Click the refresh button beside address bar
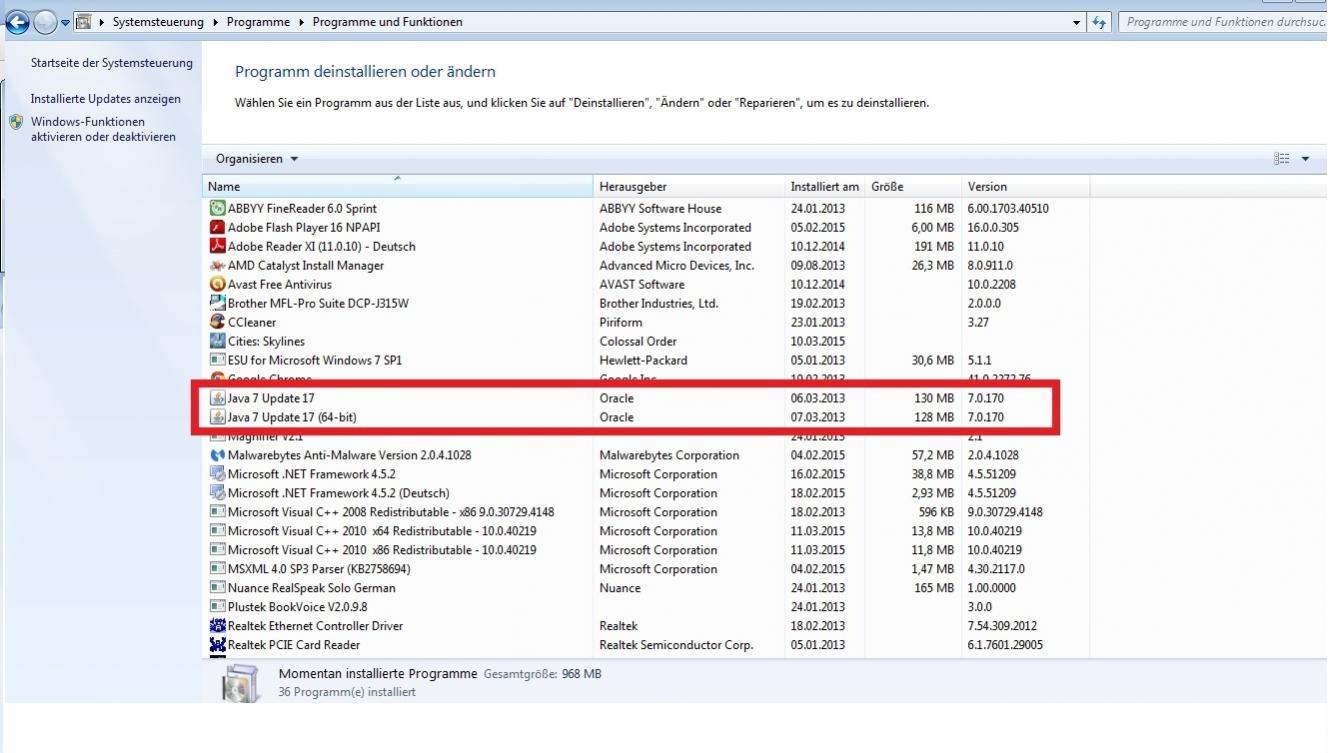This screenshot has width=1335, height=753. 1101,21
